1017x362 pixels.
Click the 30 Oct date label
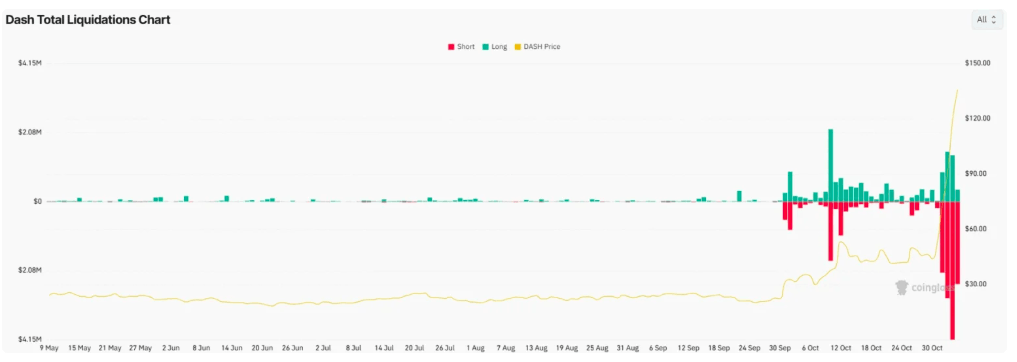click(x=933, y=348)
